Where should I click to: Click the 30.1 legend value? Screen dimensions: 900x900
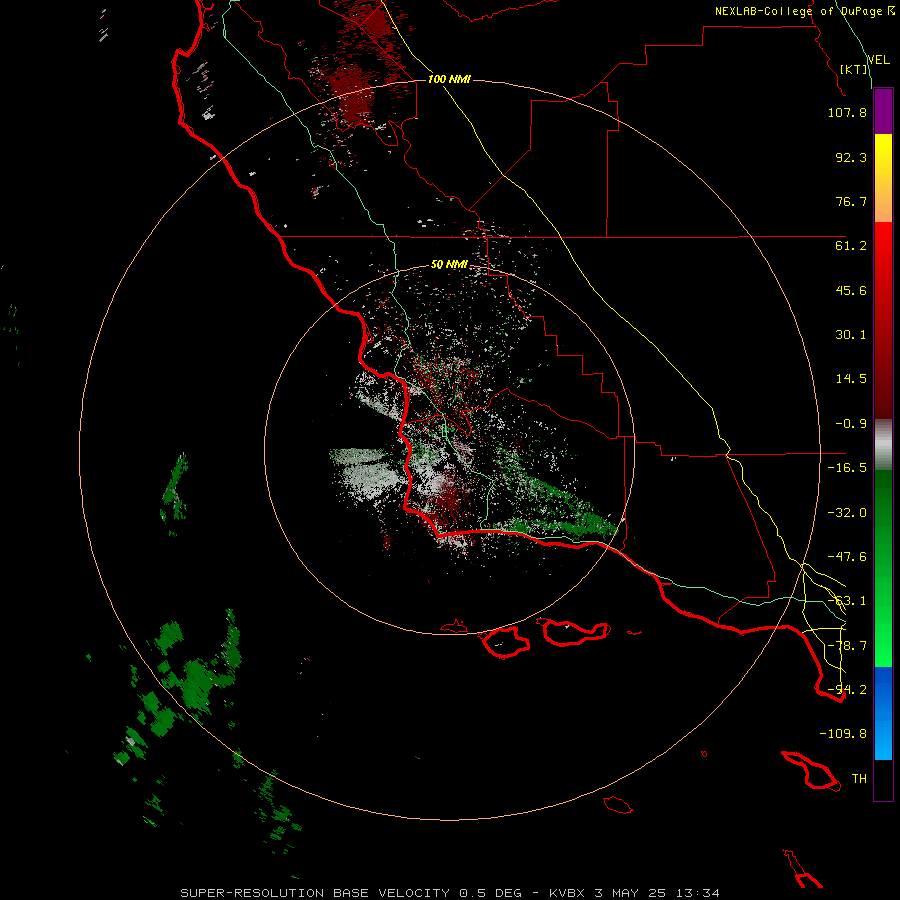click(x=851, y=335)
